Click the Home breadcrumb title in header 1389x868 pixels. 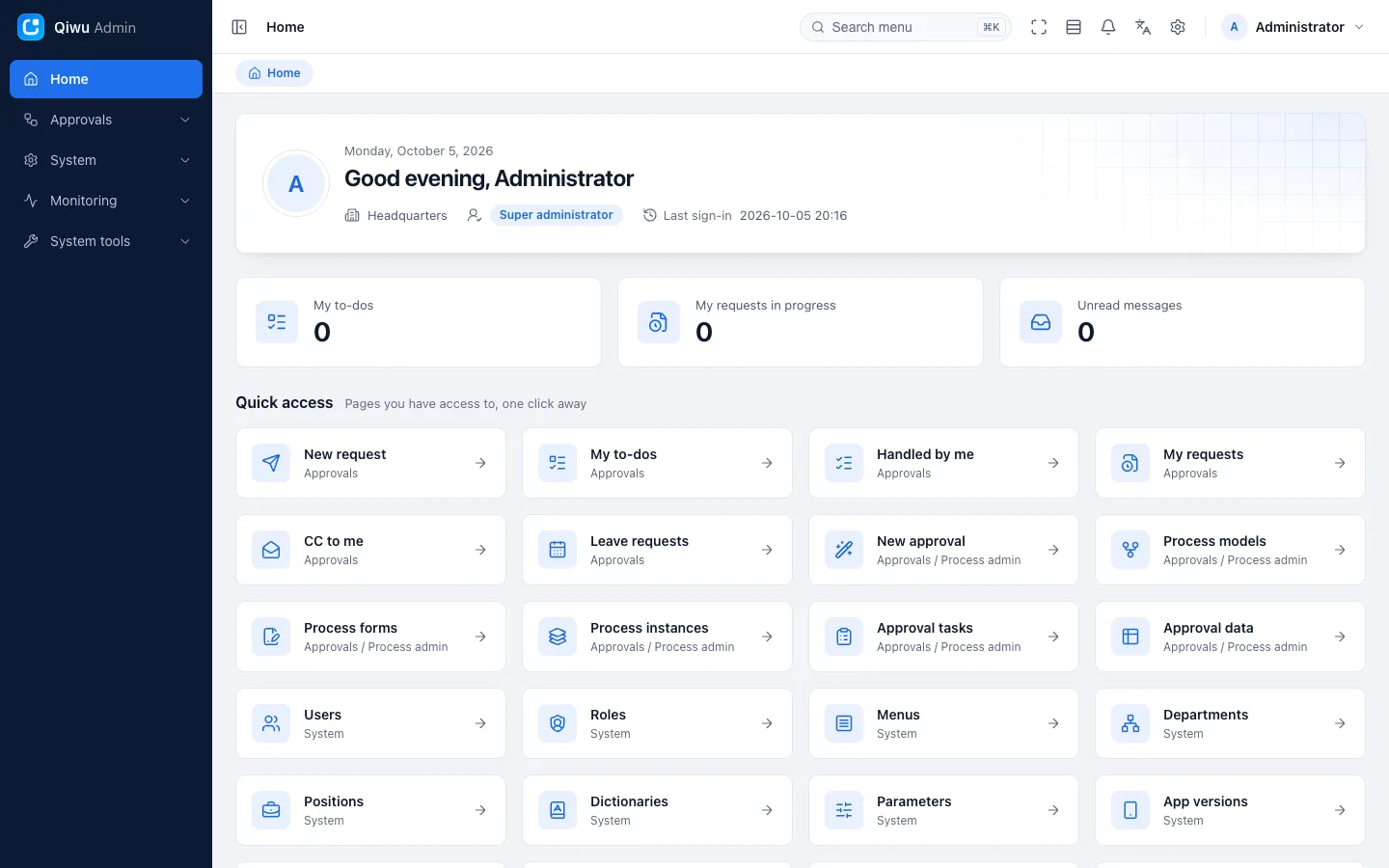pyautogui.click(x=286, y=27)
